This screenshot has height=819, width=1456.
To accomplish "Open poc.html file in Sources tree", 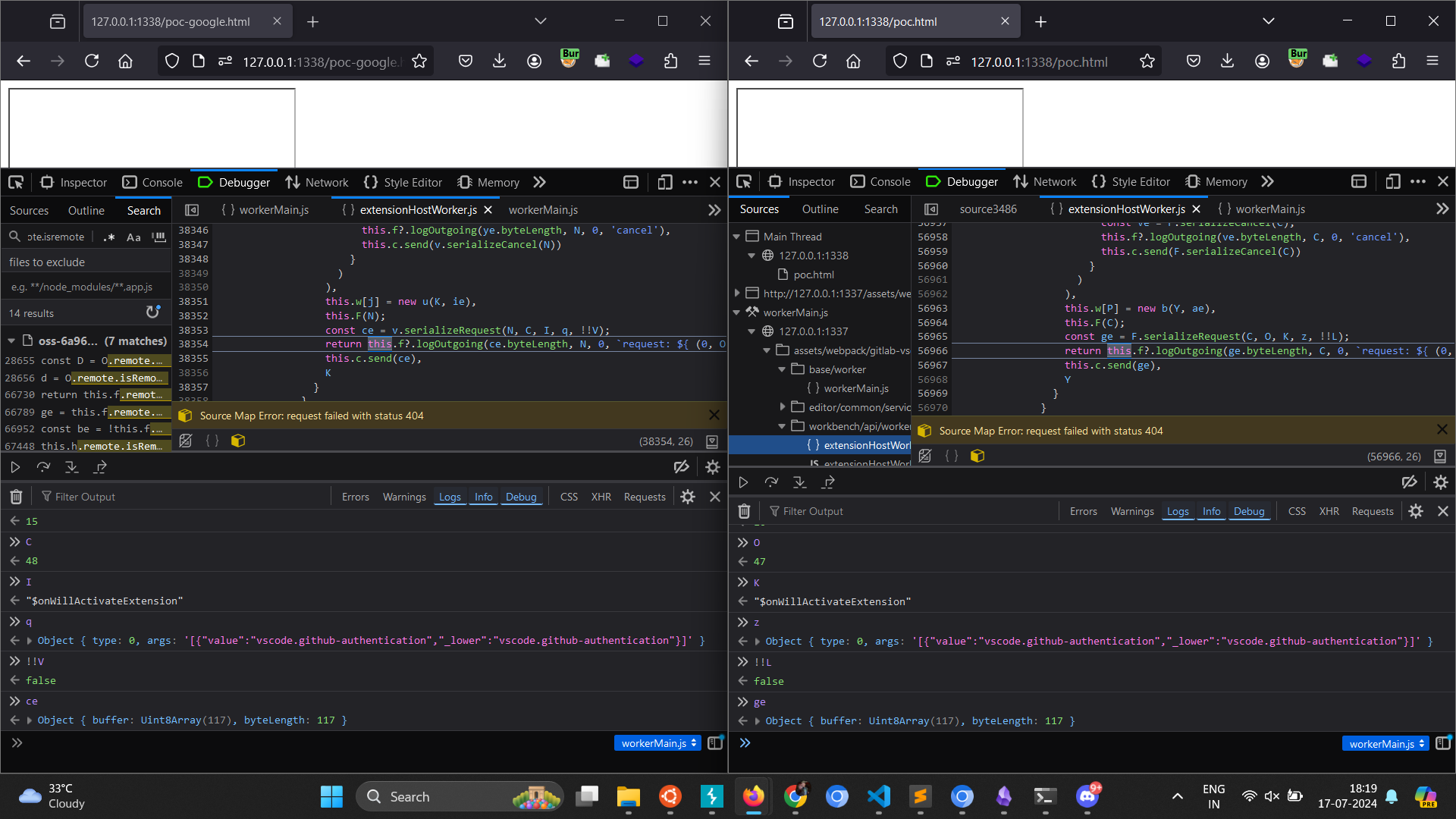I will 813,275.
